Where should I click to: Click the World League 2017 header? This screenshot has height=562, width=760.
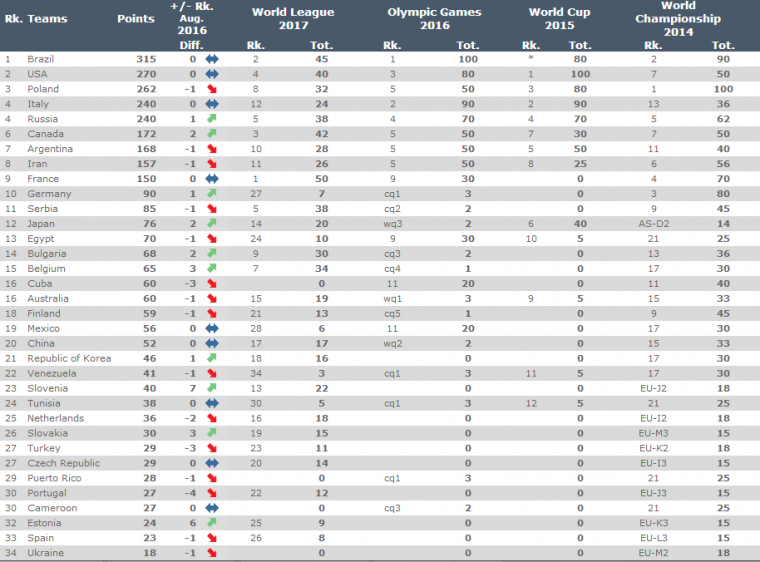[x=293, y=18]
